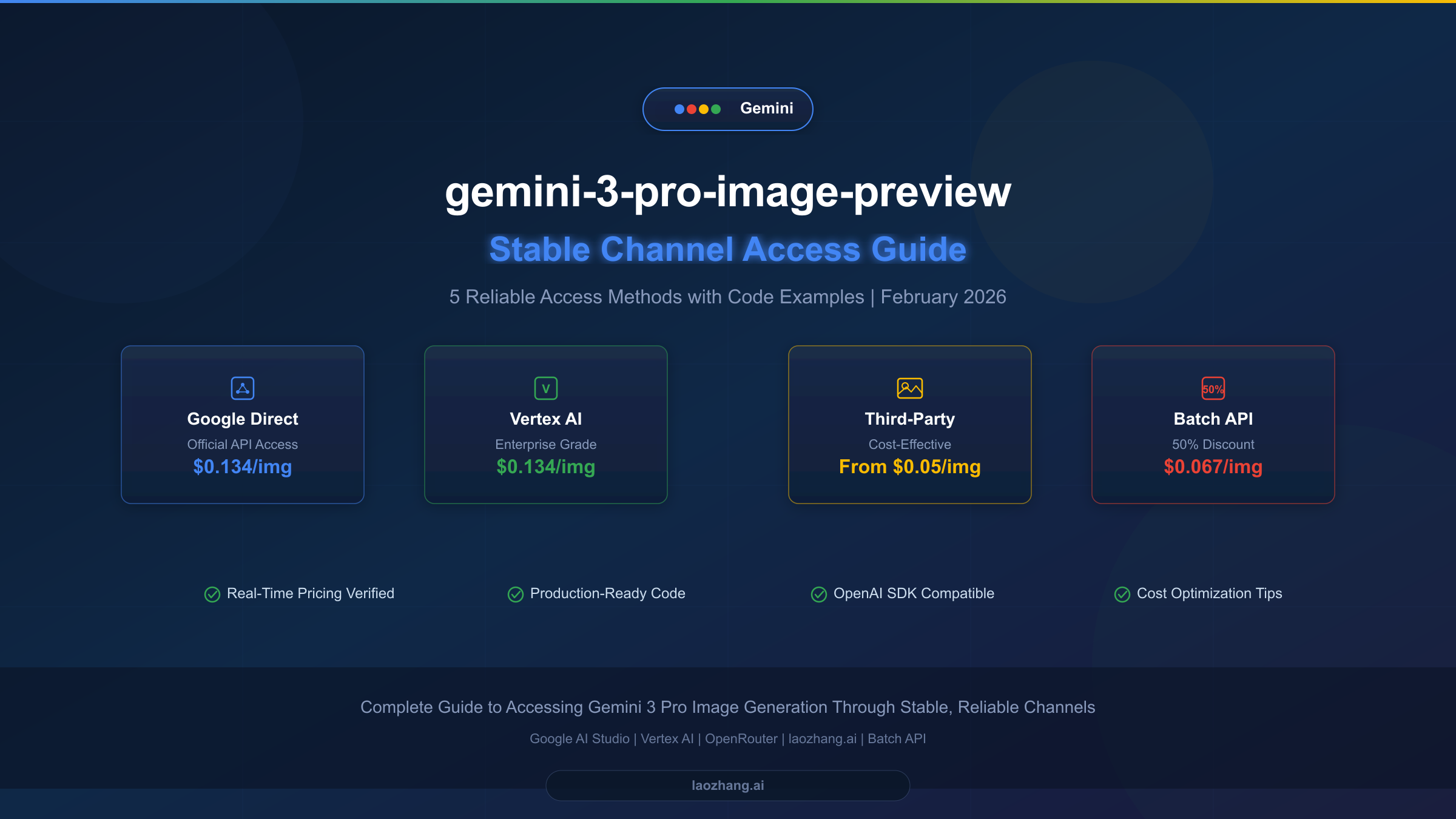The width and height of the screenshot is (1456, 819).
Task: Click the Gemini logo badge at top
Action: point(728,109)
